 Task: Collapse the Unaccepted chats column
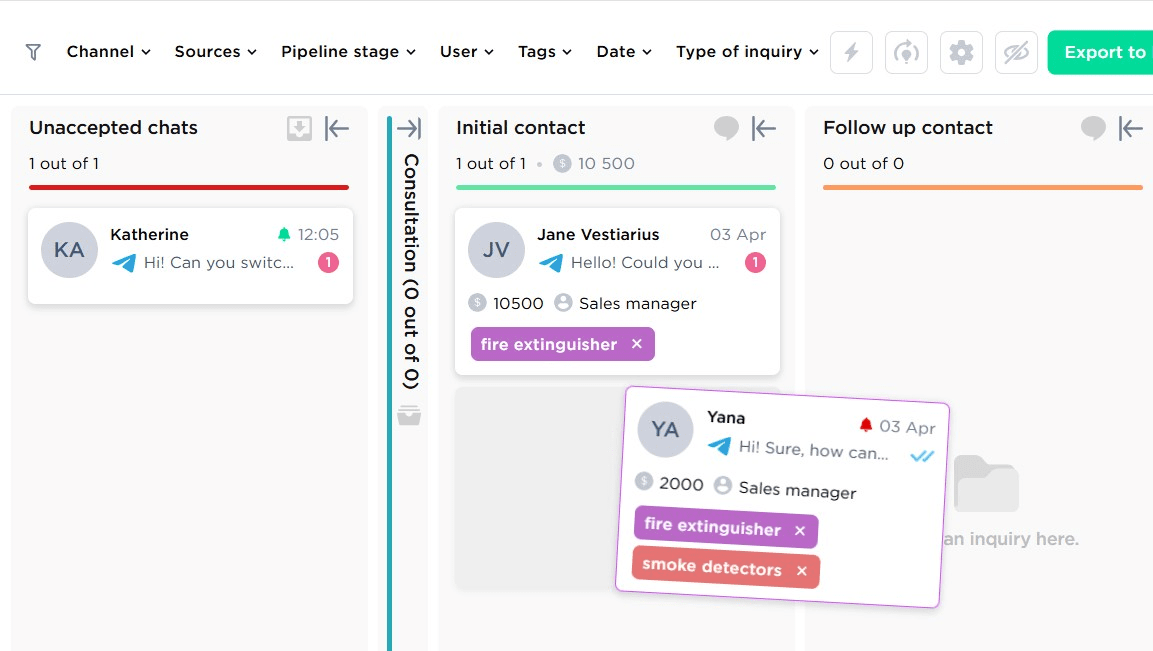pos(337,128)
